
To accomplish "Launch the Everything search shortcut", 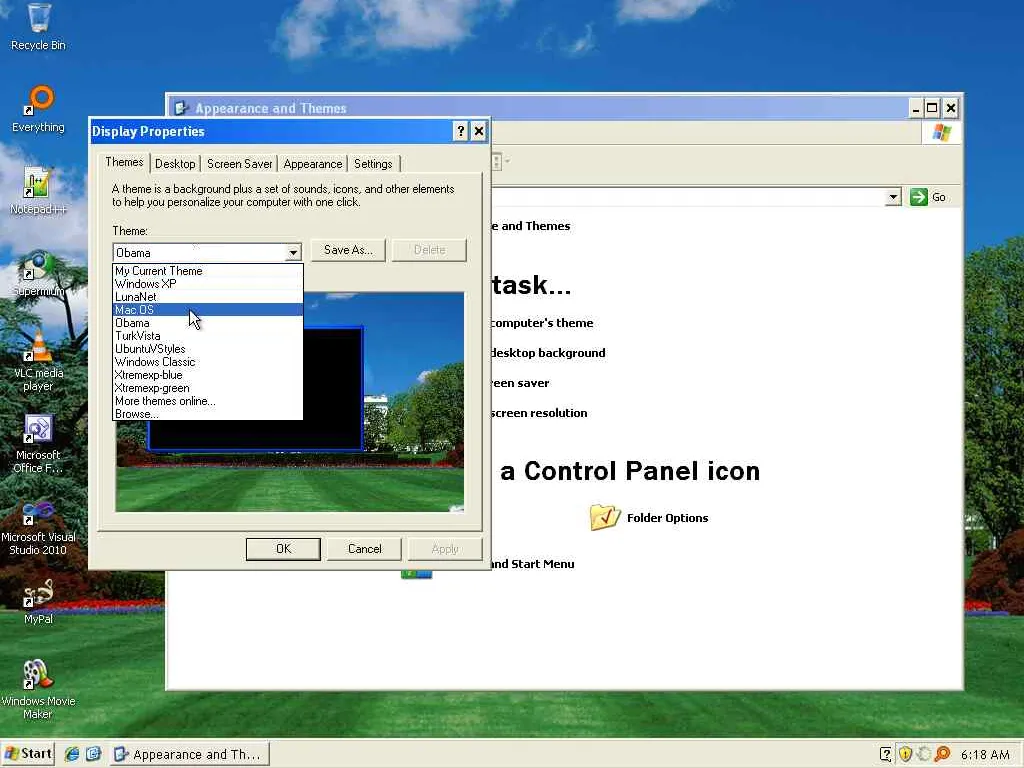I will pos(39,109).
